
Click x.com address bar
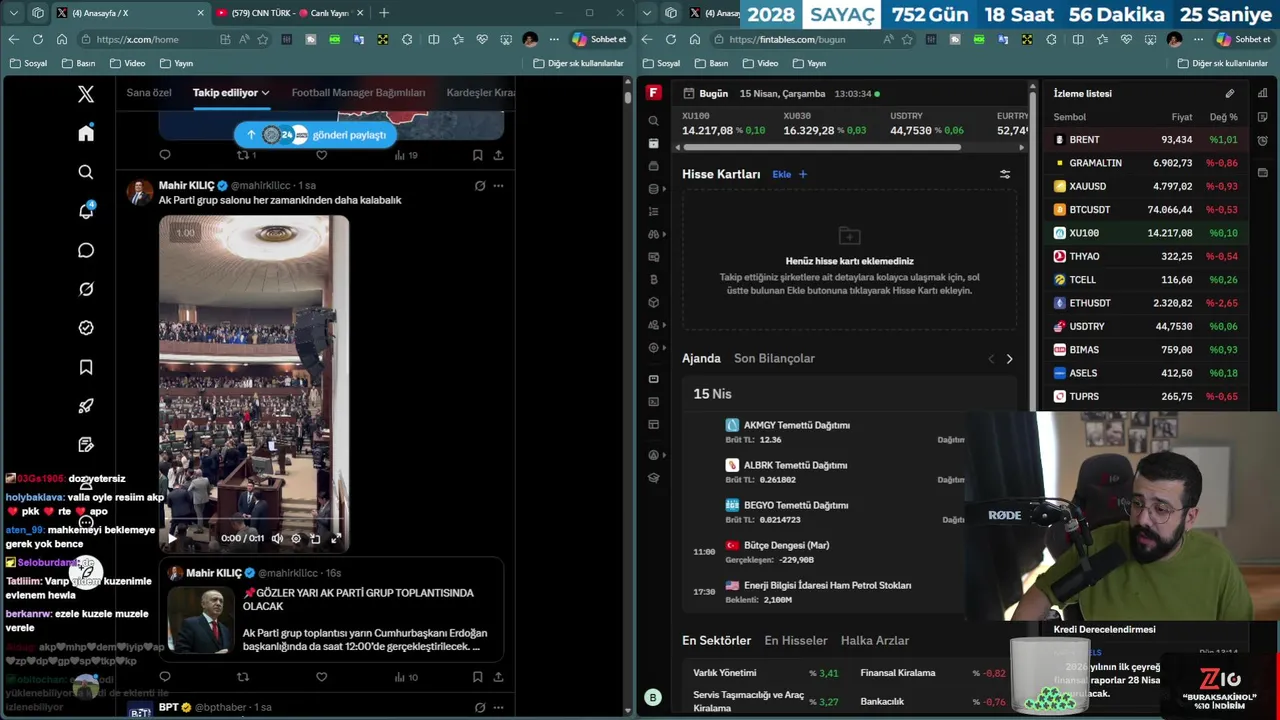pos(150,39)
